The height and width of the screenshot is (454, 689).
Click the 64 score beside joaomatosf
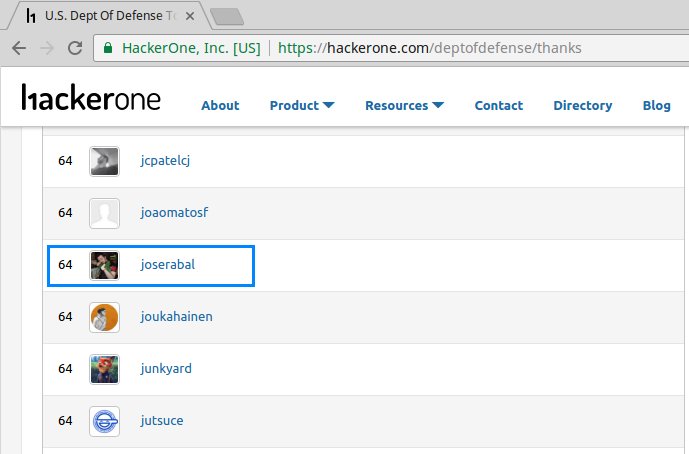click(65, 213)
